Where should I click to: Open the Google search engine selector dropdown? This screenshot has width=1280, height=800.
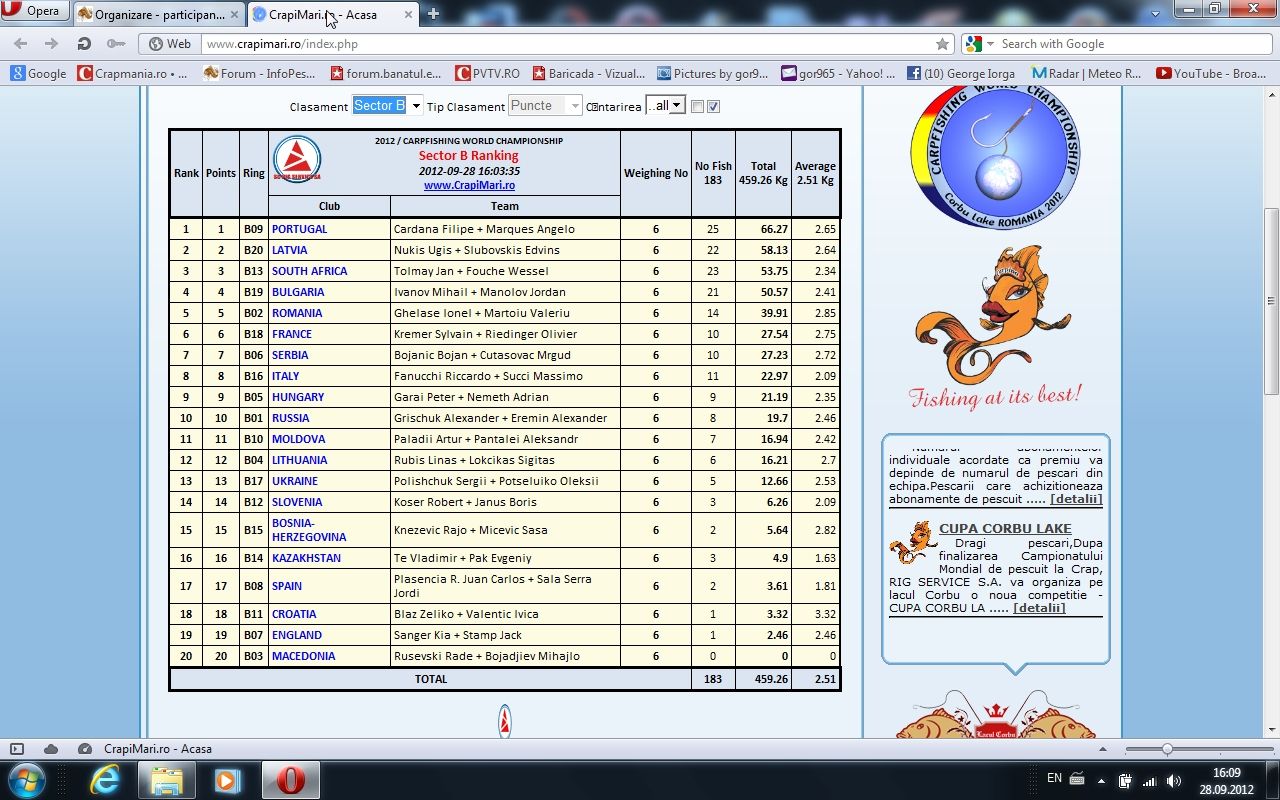[x=980, y=44]
